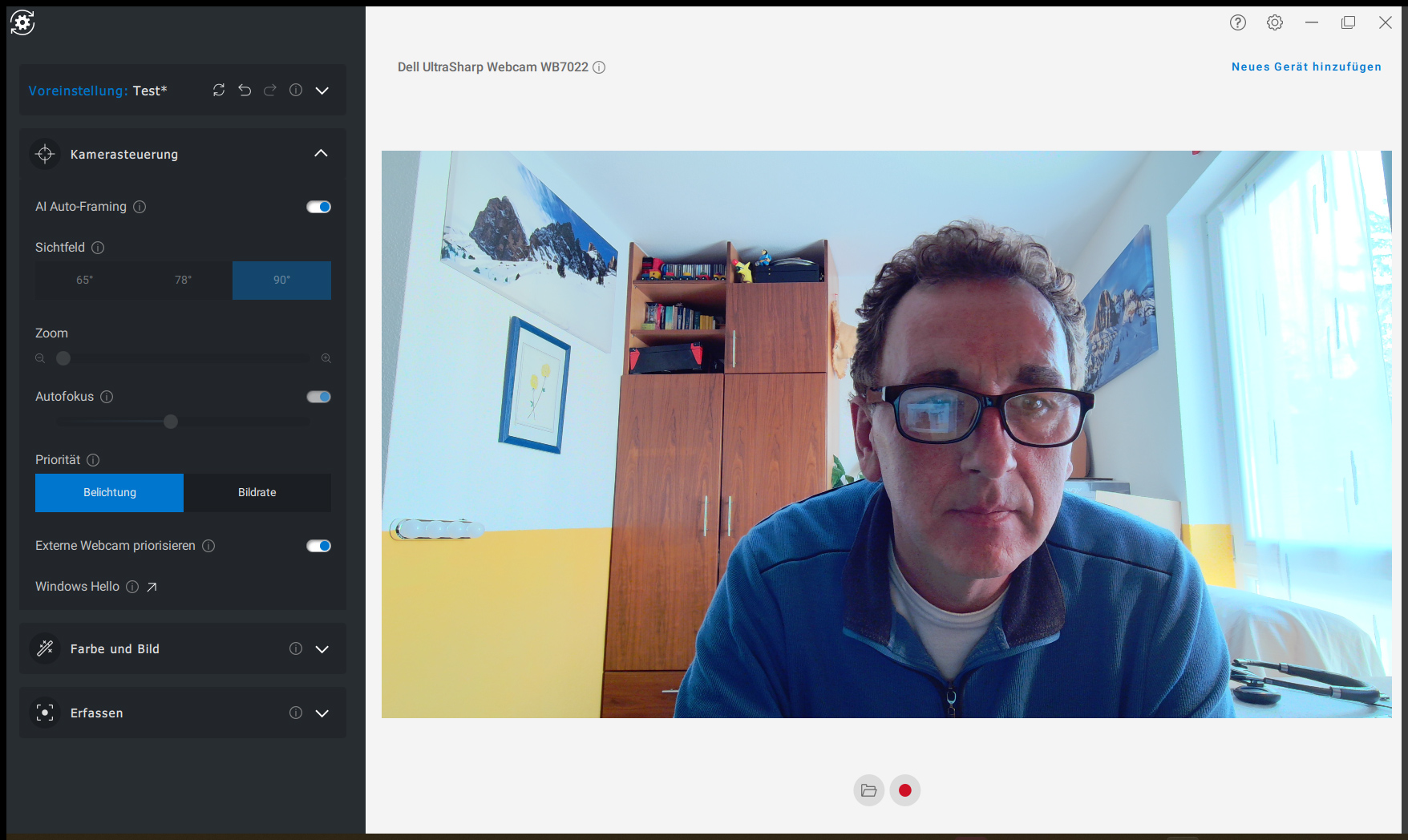Click Neues Gerät hinzufügen link
Viewport: 1408px width, 840px height.
1306,67
